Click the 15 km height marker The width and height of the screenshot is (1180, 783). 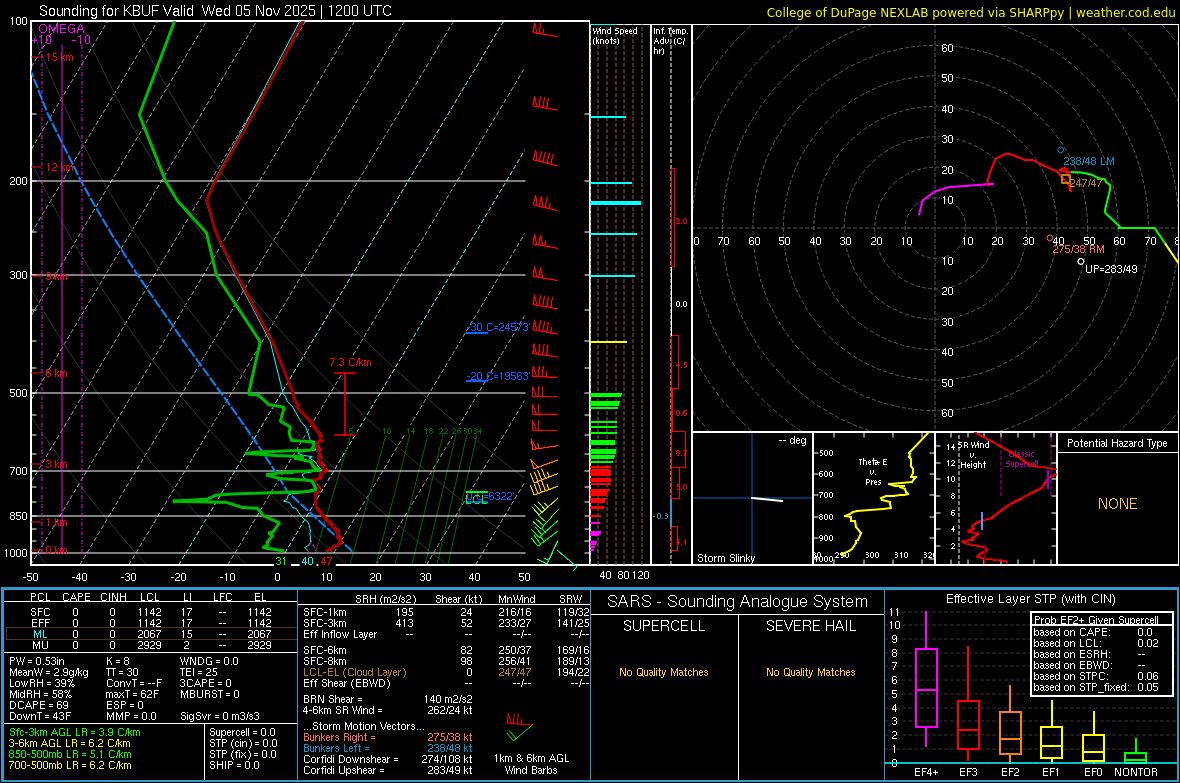pos(58,57)
